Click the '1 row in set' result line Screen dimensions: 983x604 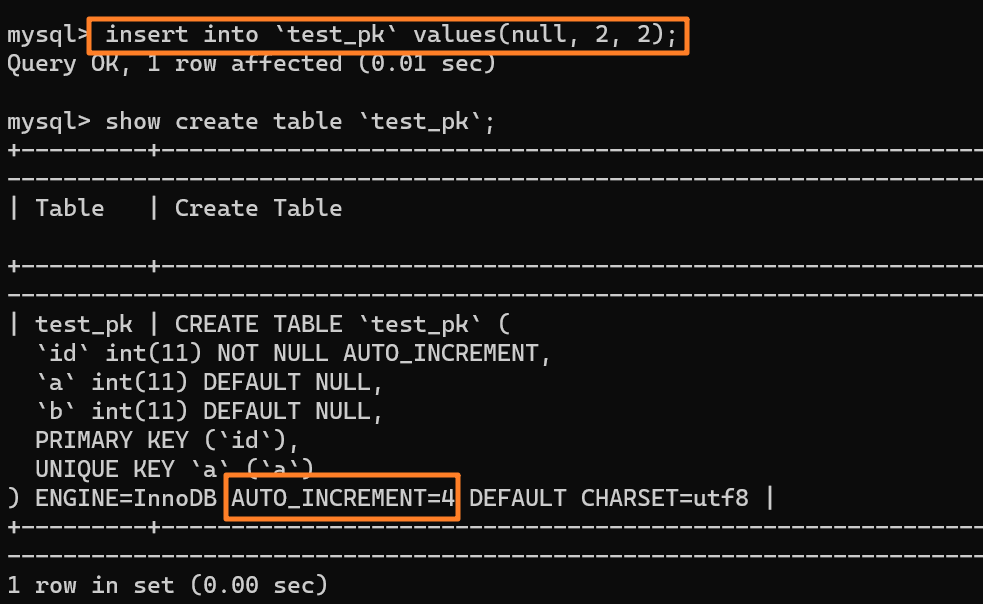click(167, 584)
